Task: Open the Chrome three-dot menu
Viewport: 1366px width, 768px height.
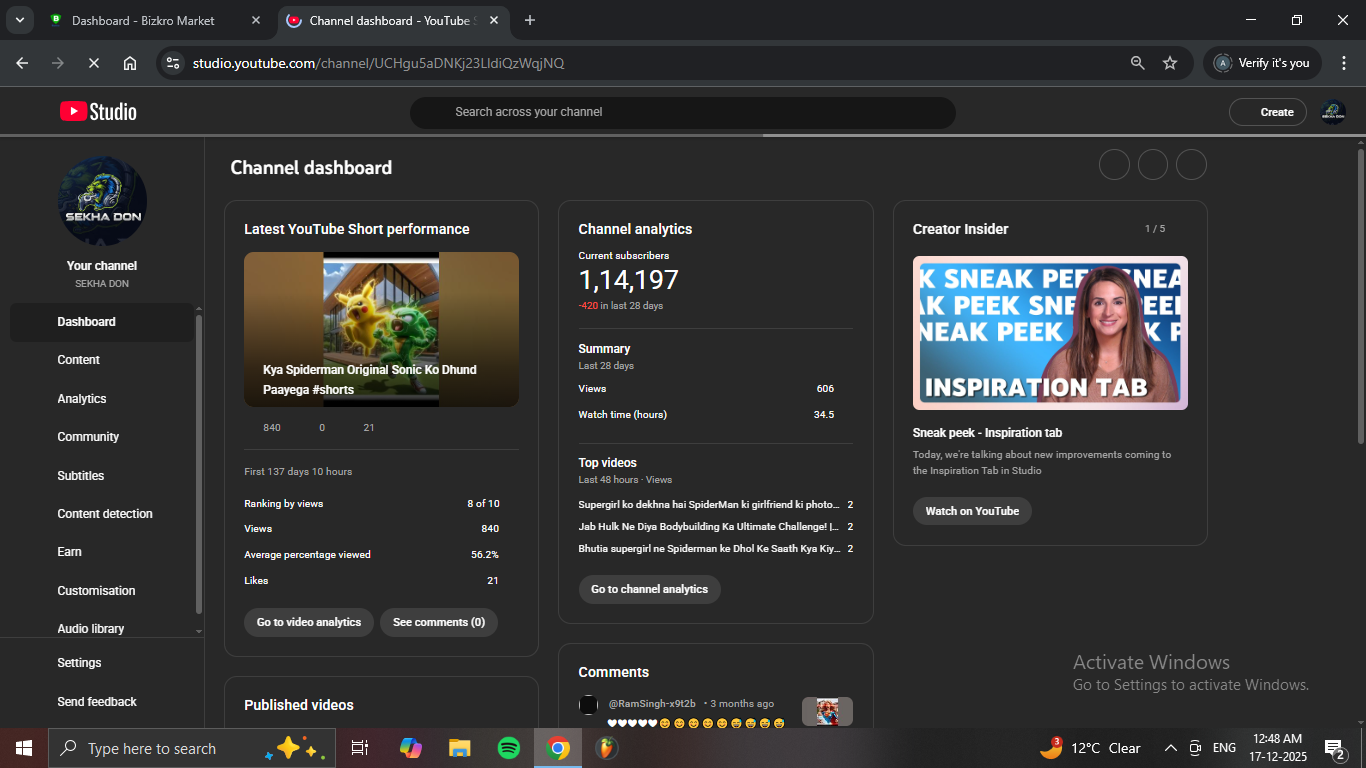Action: click(1343, 63)
